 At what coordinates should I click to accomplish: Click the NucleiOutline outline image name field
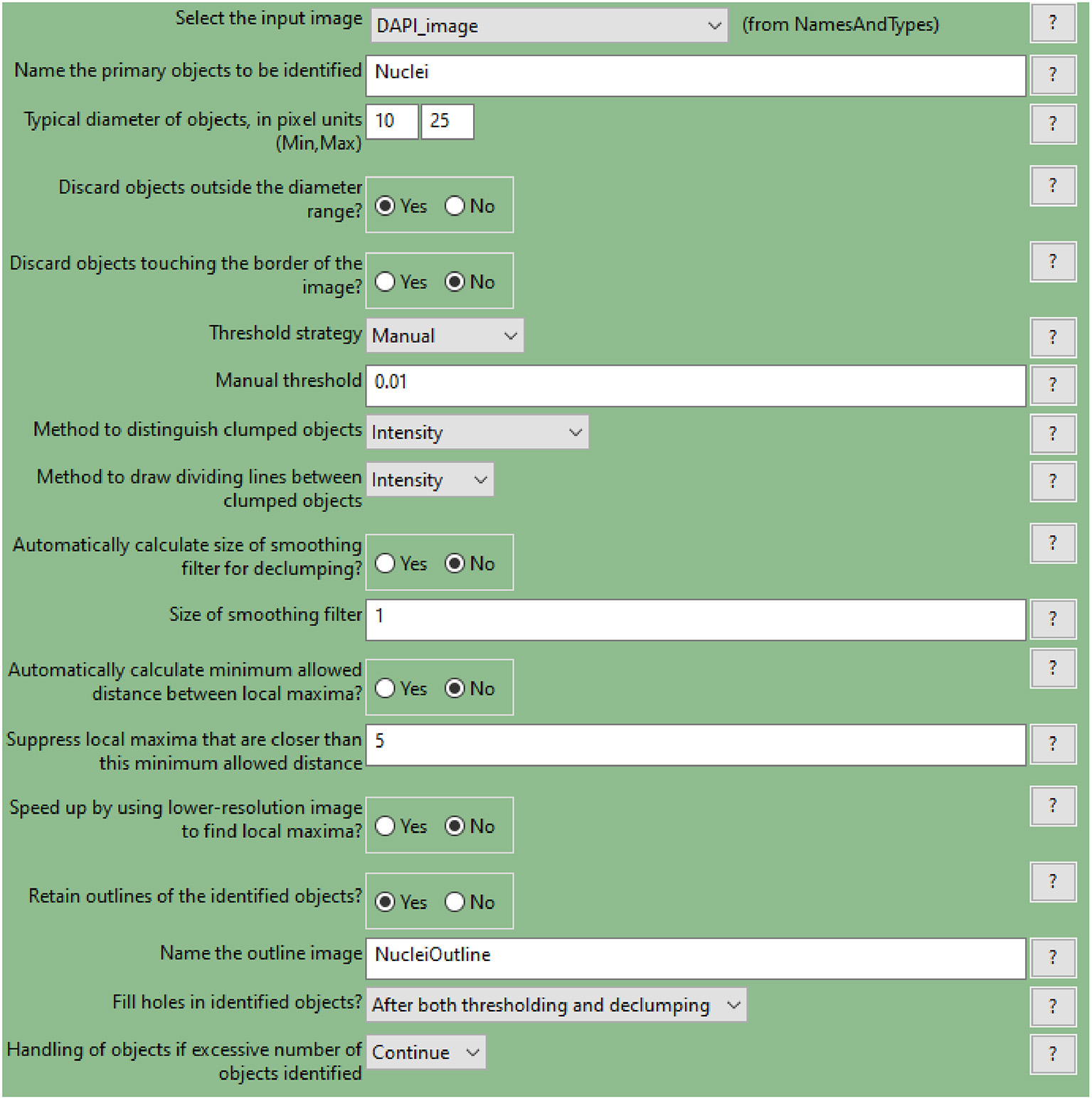pyautogui.click(x=695, y=958)
